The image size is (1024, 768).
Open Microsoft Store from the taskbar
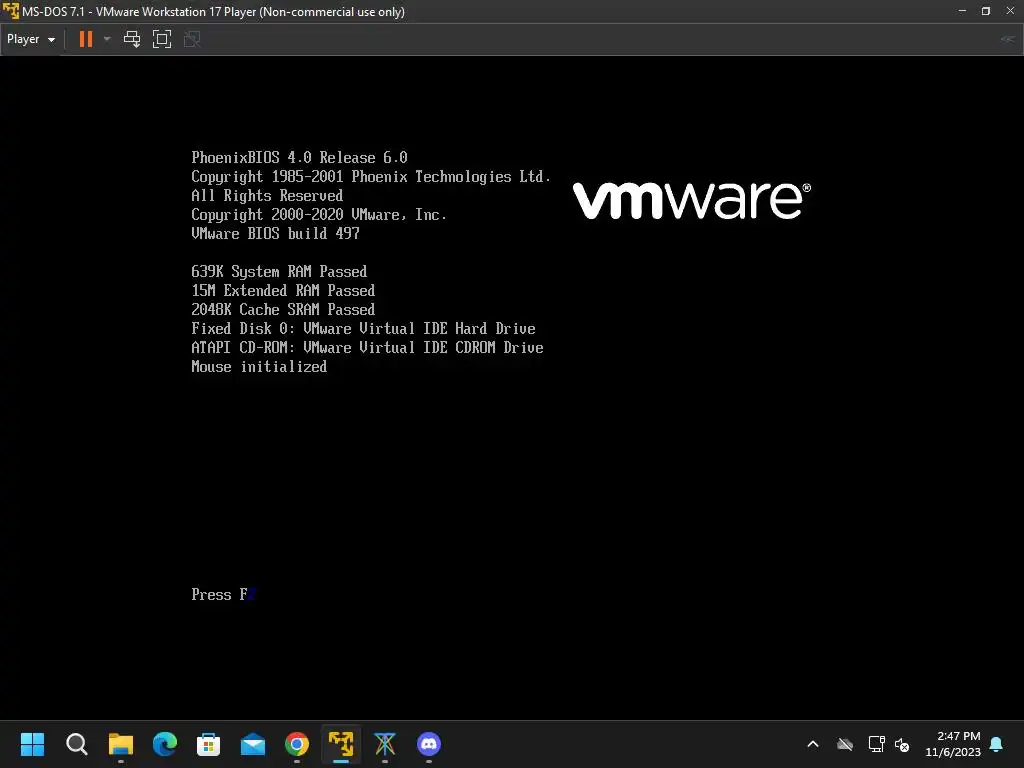pos(208,744)
